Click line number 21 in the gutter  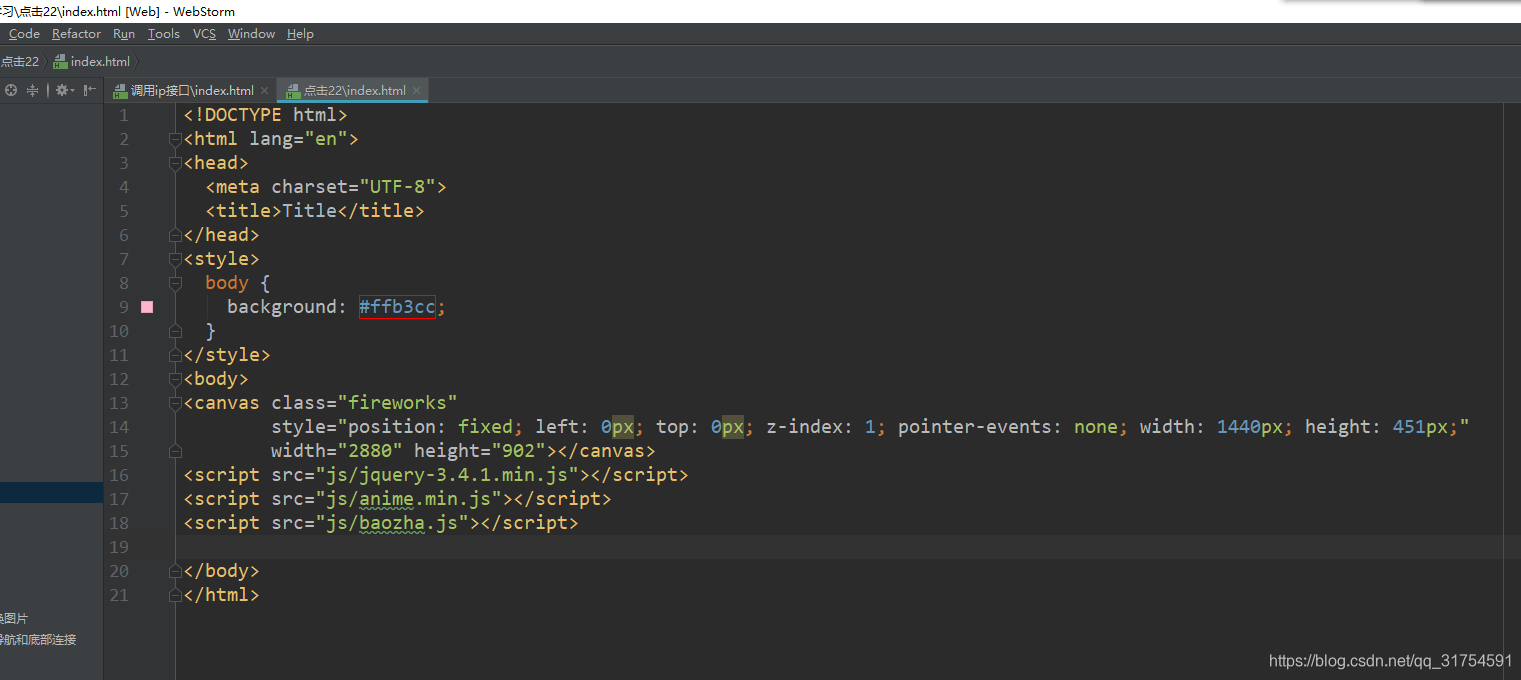119,595
